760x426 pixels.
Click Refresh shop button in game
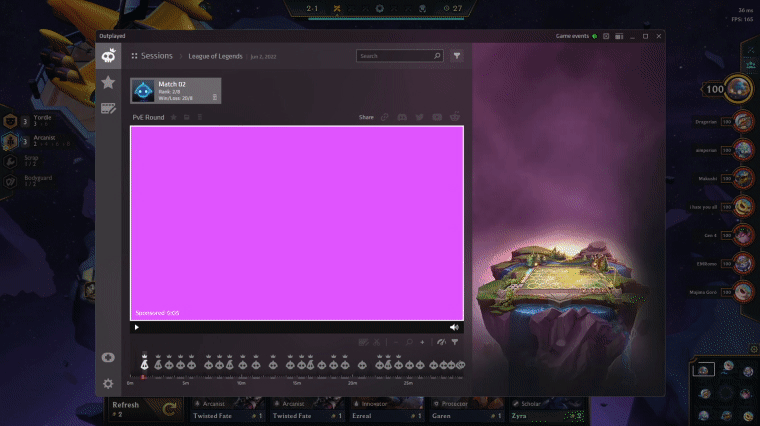(x=145, y=410)
